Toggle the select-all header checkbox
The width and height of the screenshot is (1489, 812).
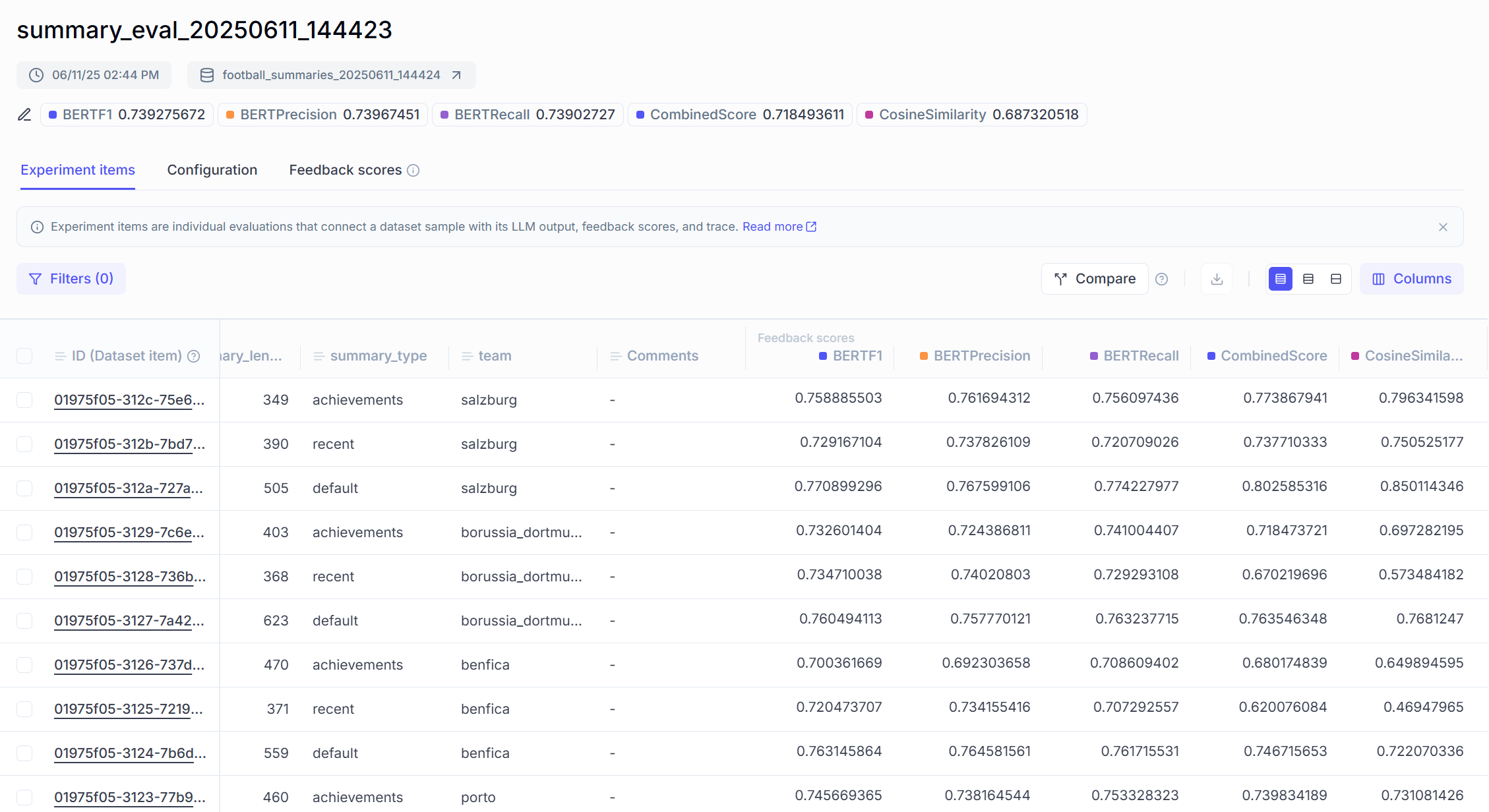pos(24,356)
